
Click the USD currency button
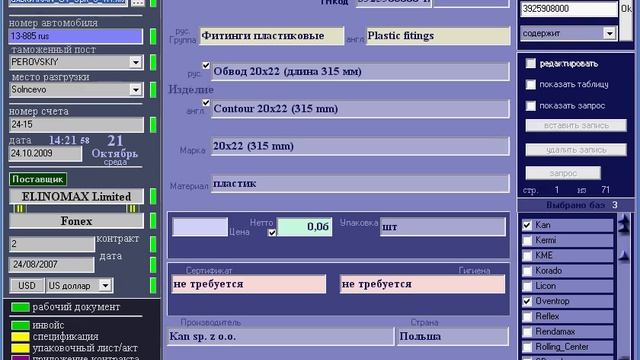[27, 285]
